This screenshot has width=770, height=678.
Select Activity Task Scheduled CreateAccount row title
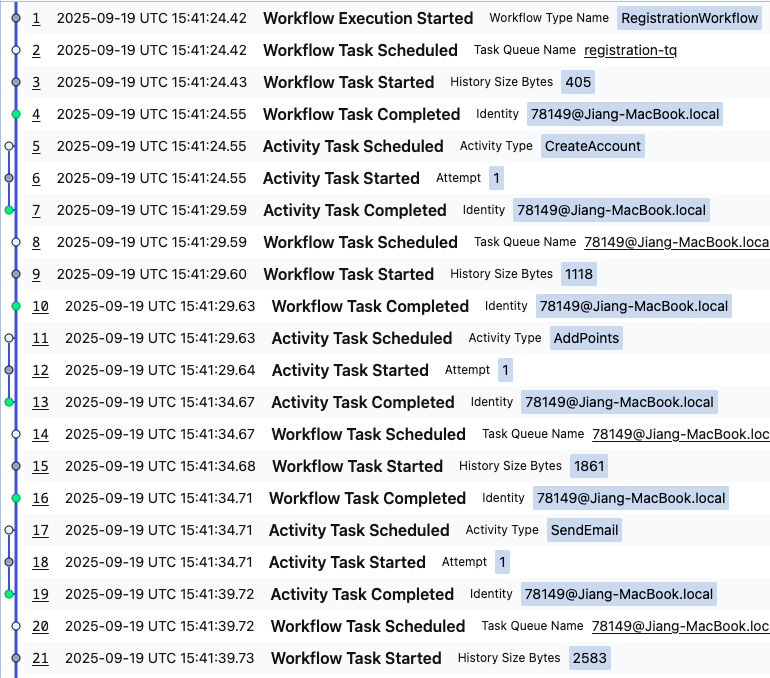pos(353,146)
